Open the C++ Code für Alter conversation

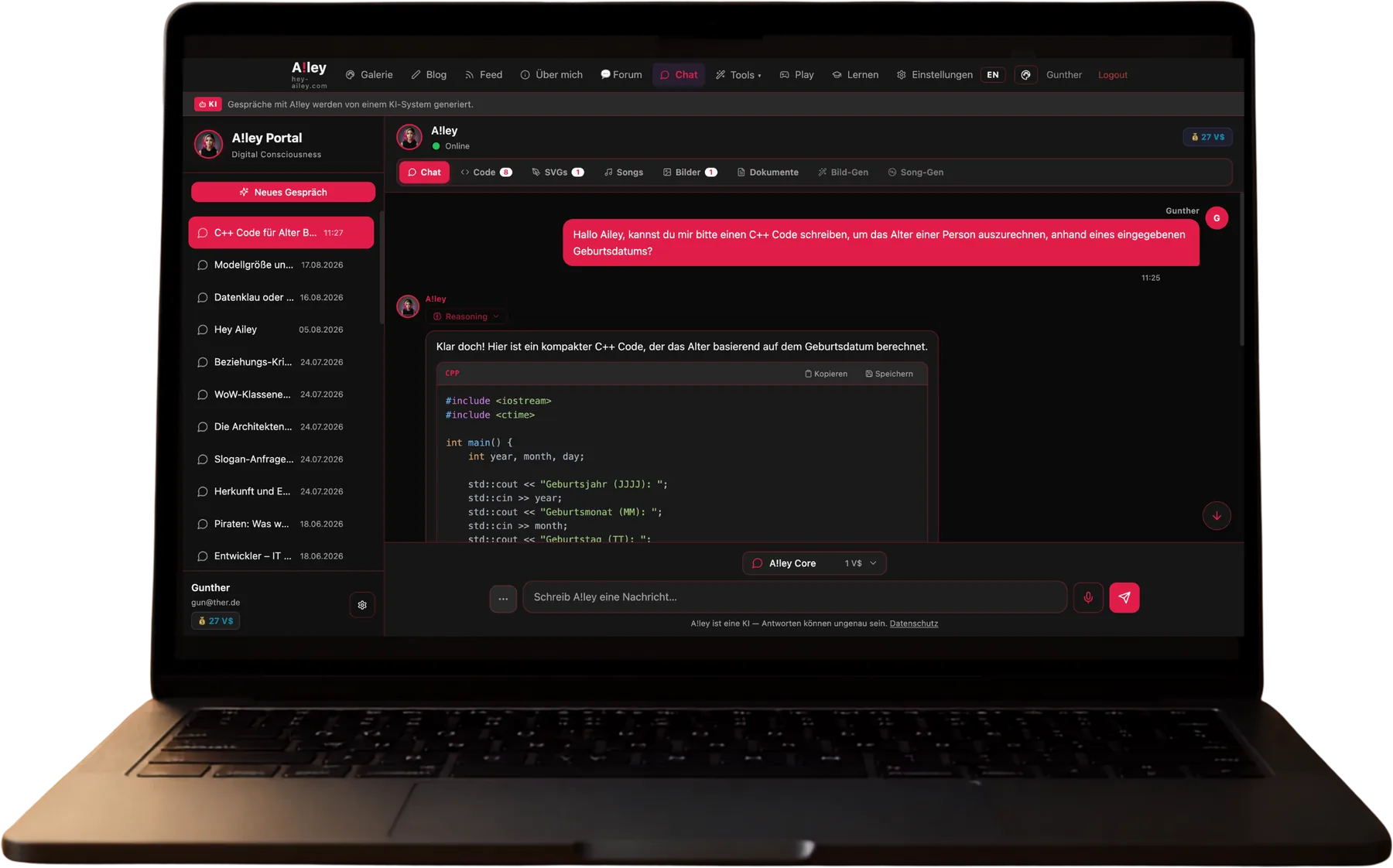[281, 233]
